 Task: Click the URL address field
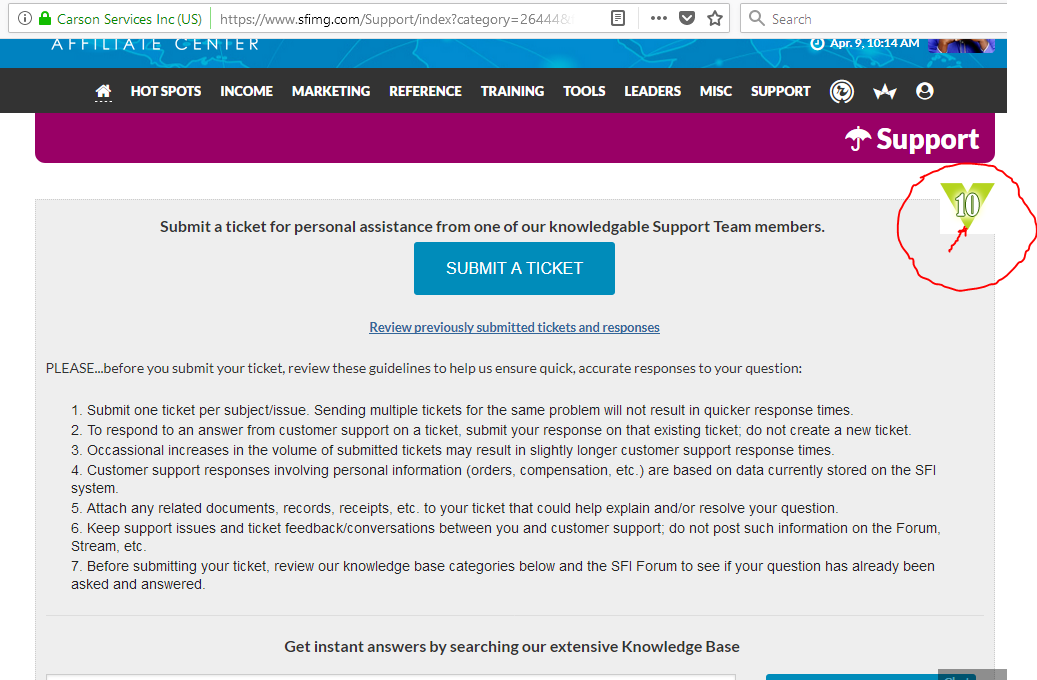click(397, 19)
